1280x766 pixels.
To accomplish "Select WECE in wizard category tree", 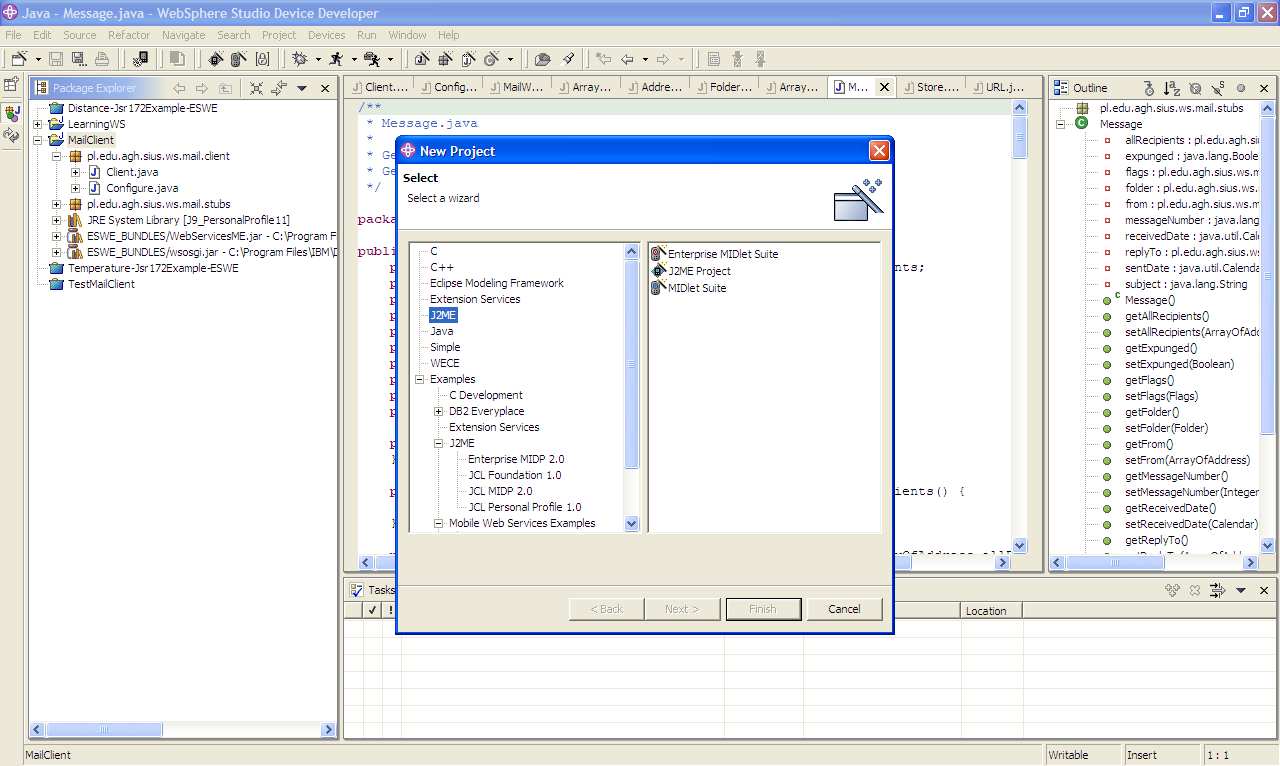I will point(445,363).
